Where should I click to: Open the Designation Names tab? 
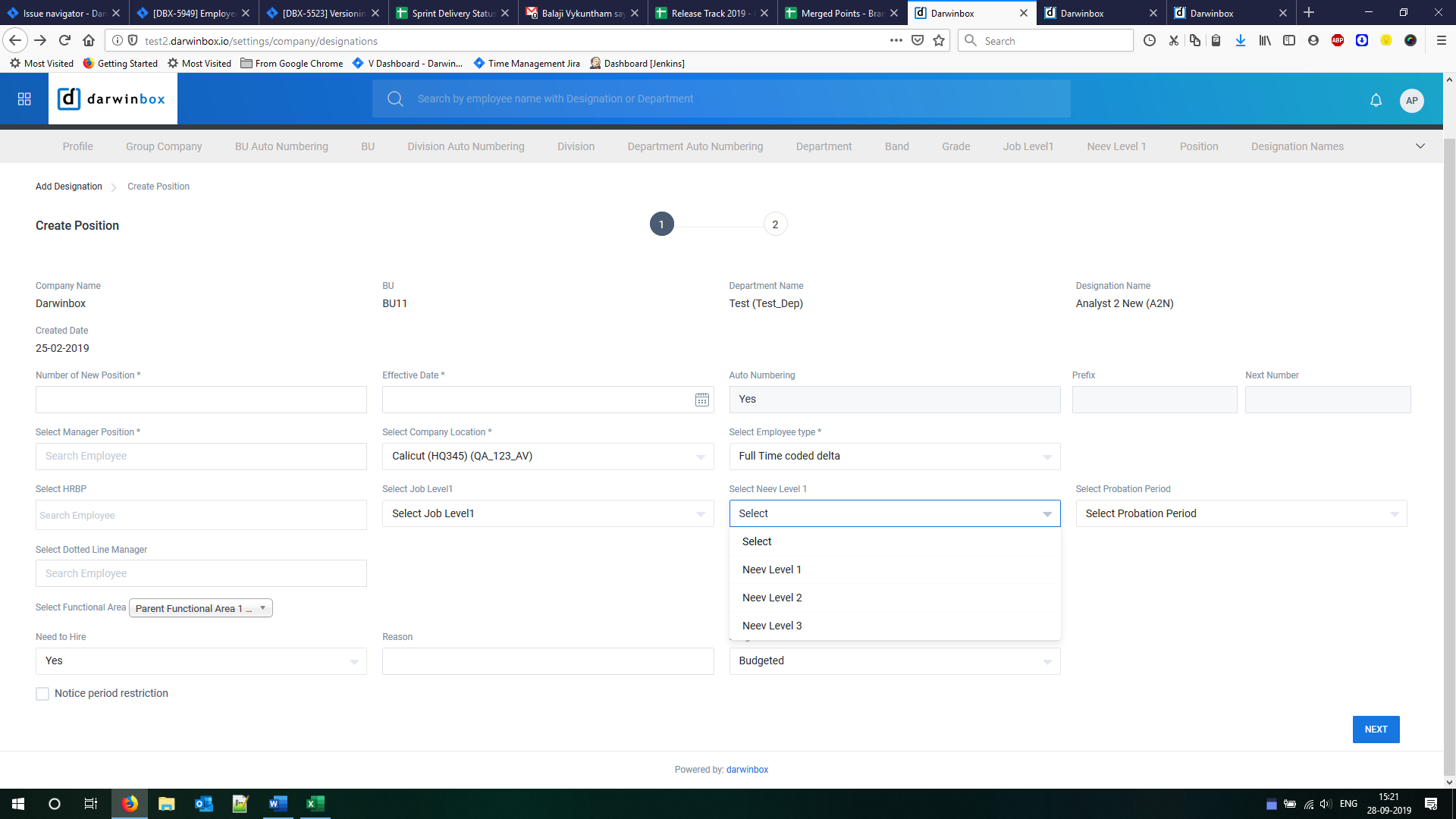(x=1297, y=146)
